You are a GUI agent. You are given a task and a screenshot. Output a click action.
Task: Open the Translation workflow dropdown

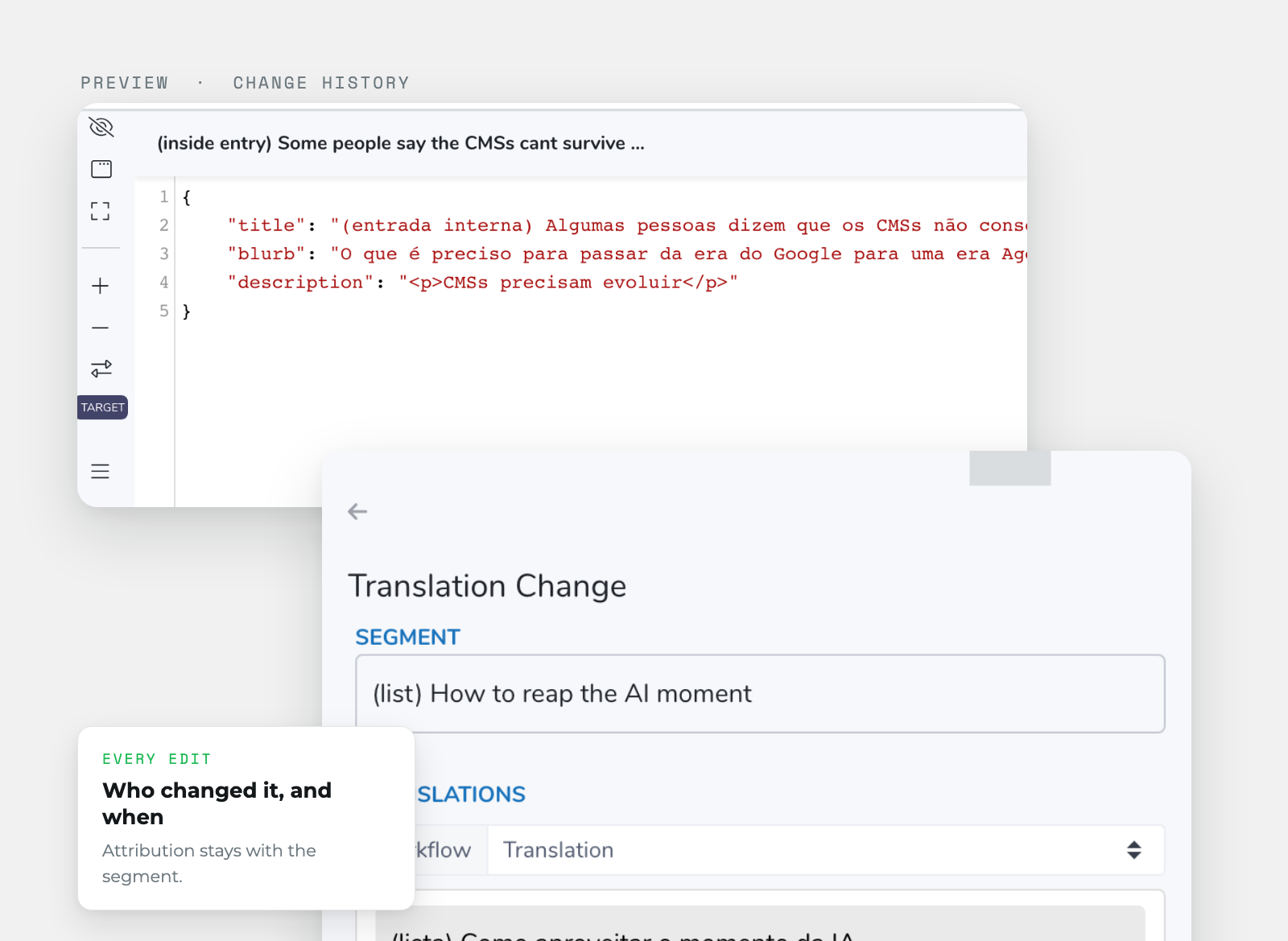(x=826, y=850)
